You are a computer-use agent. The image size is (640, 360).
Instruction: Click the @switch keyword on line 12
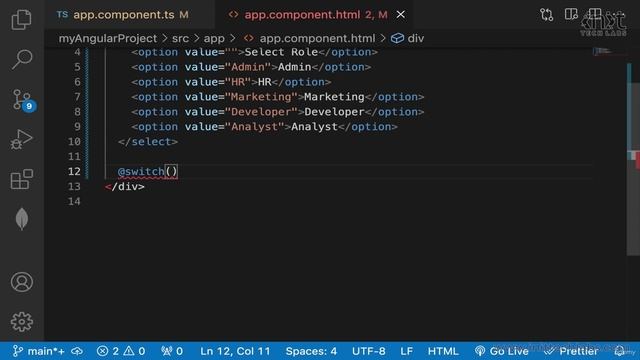pyautogui.click(x=141, y=171)
